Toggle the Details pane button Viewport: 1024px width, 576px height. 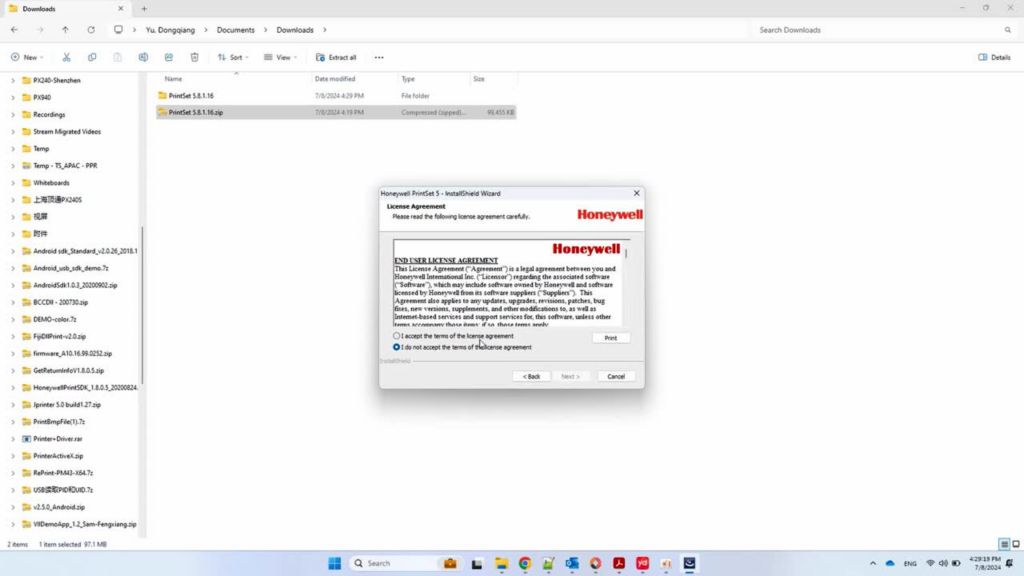click(994, 57)
